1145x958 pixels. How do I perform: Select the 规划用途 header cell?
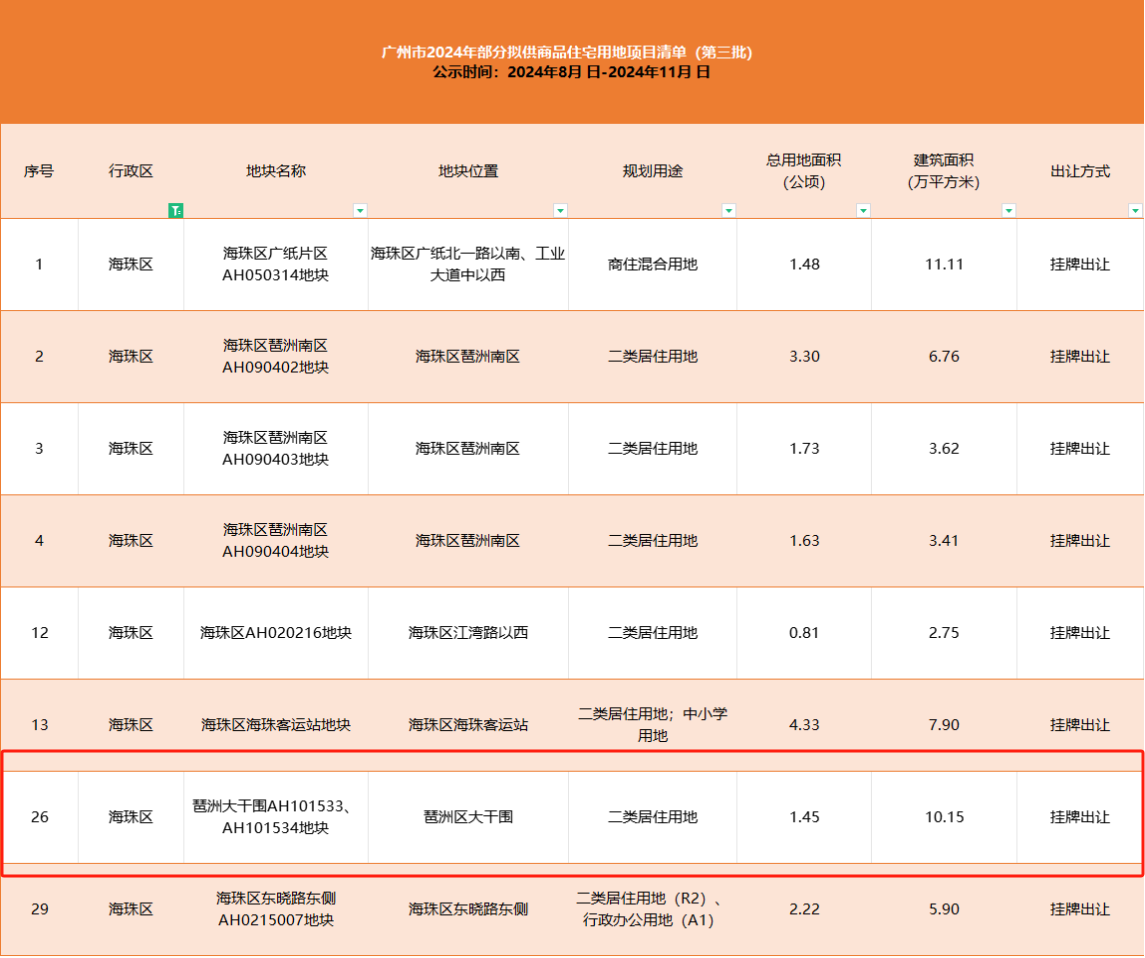[x=653, y=172]
